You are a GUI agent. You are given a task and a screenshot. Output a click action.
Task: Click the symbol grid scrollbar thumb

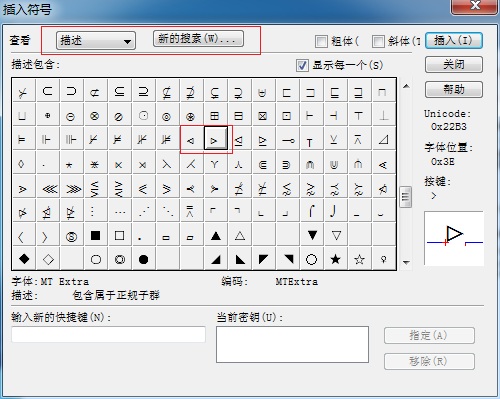(x=406, y=197)
